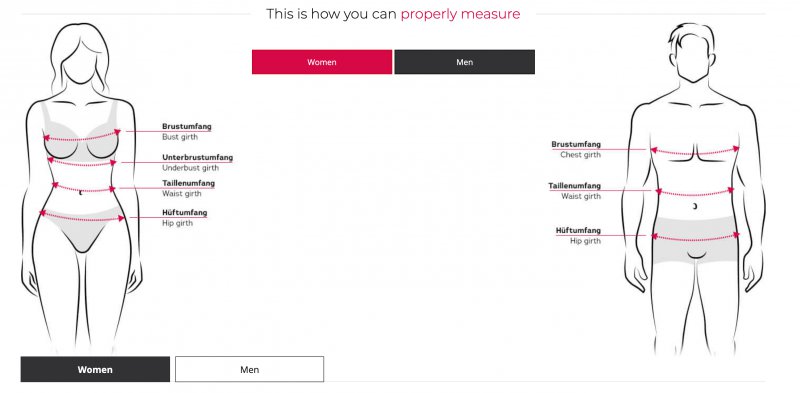Click the woman's bust measurement arrow
This screenshot has height=393, width=800.
click(82, 136)
